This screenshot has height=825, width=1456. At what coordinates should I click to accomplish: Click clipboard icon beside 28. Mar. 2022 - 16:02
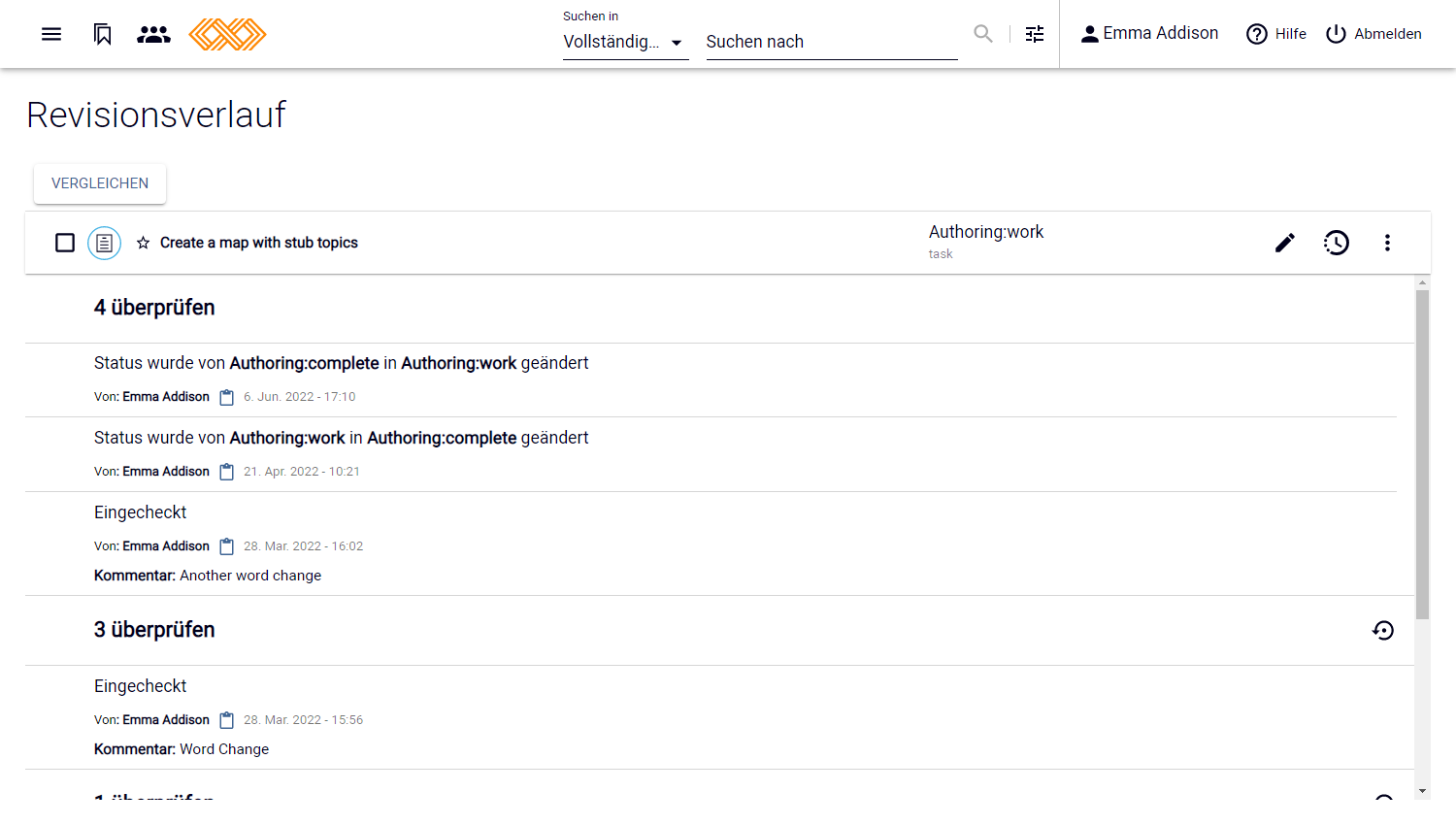227,546
